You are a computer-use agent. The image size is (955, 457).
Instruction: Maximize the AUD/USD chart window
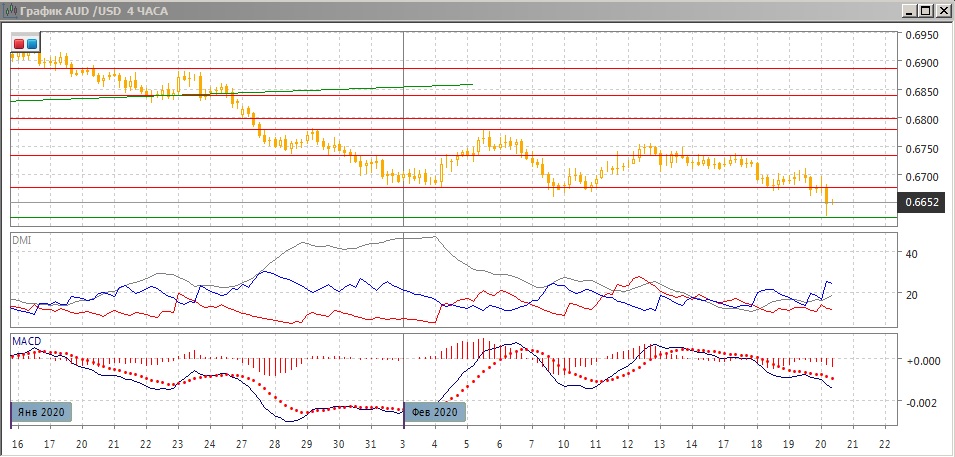click(x=925, y=10)
